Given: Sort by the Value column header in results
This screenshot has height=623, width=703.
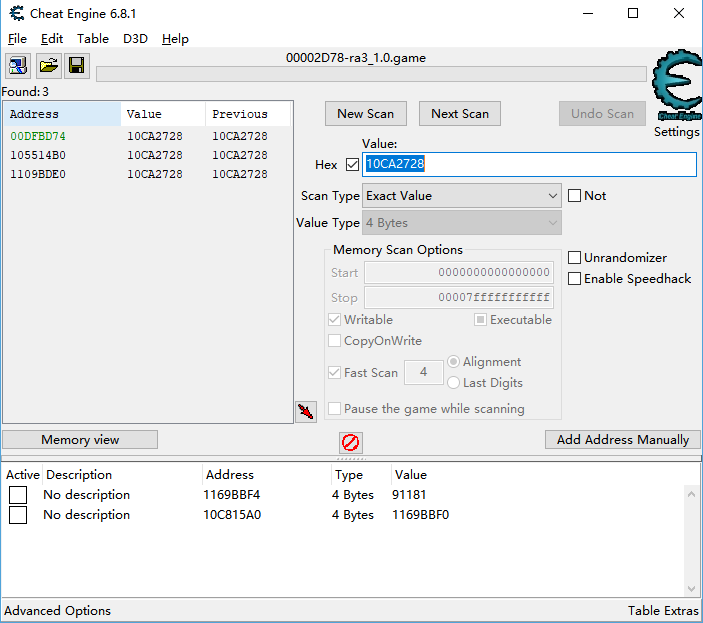Looking at the screenshot, I should click(163, 114).
